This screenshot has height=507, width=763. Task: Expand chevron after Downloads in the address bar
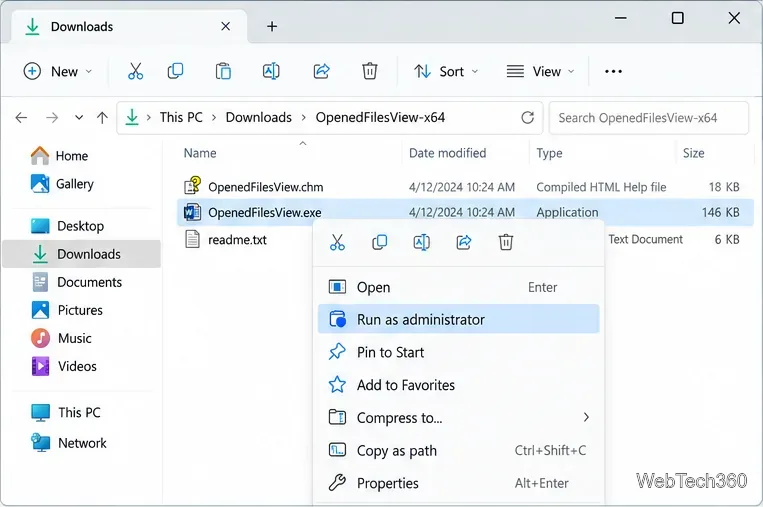pos(304,117)
